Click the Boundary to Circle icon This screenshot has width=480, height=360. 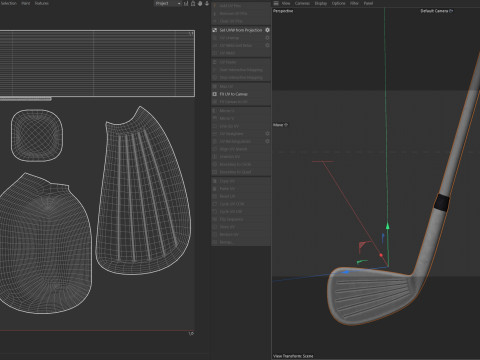[x=215, y=164]
